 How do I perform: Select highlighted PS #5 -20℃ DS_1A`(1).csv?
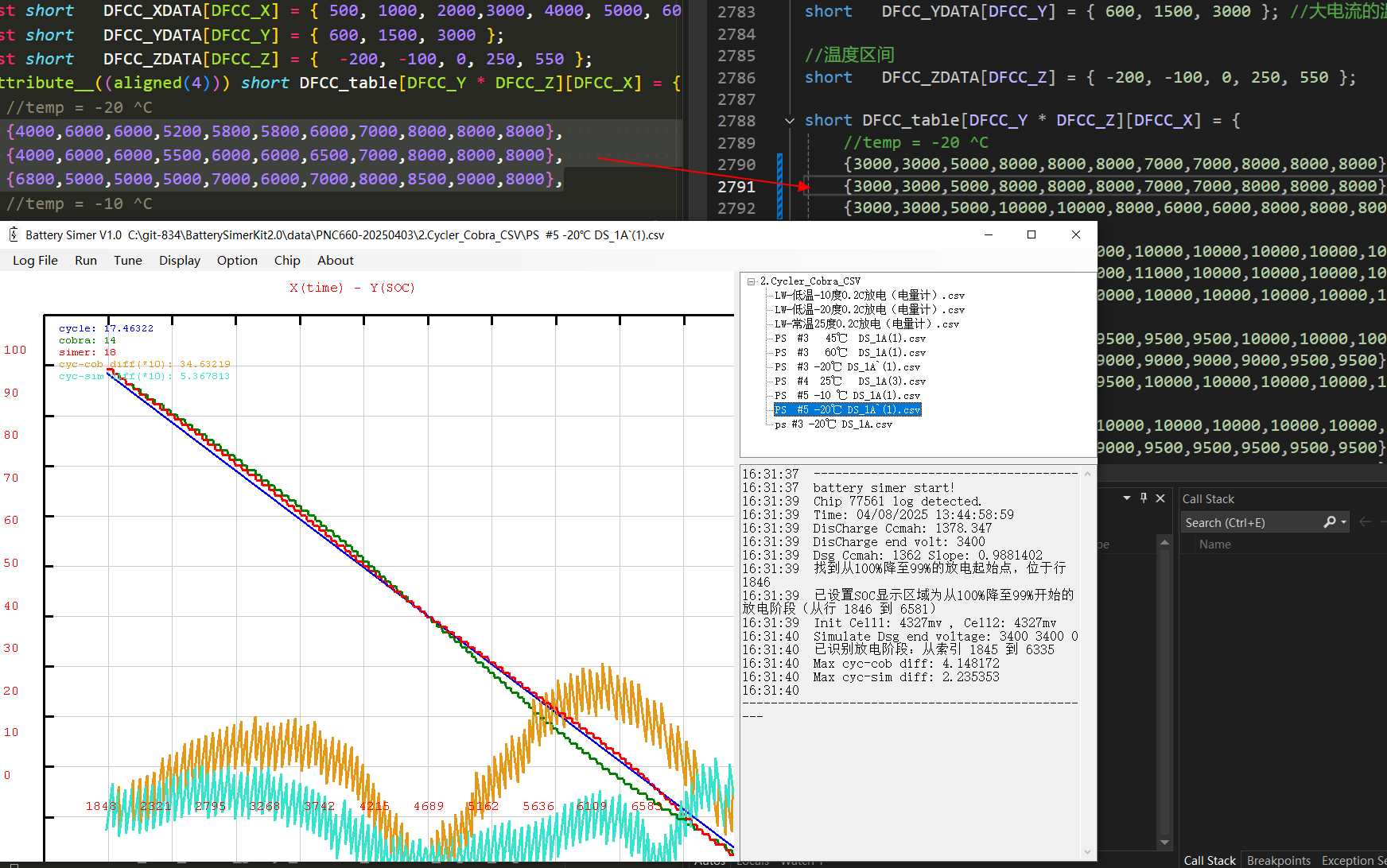point(848,410)
